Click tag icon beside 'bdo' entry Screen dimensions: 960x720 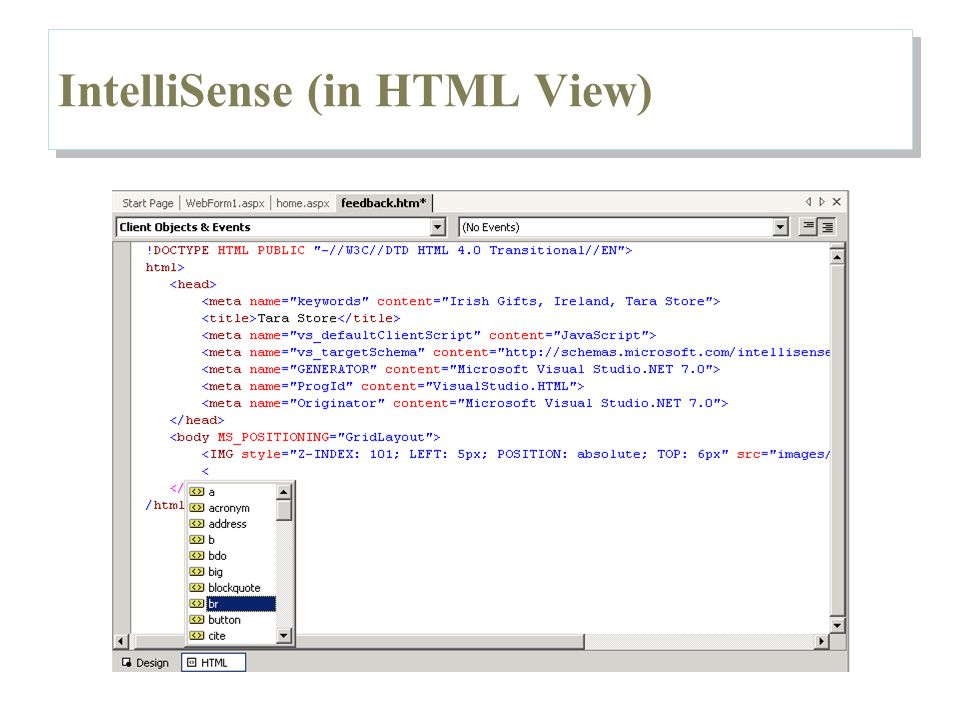197,555
